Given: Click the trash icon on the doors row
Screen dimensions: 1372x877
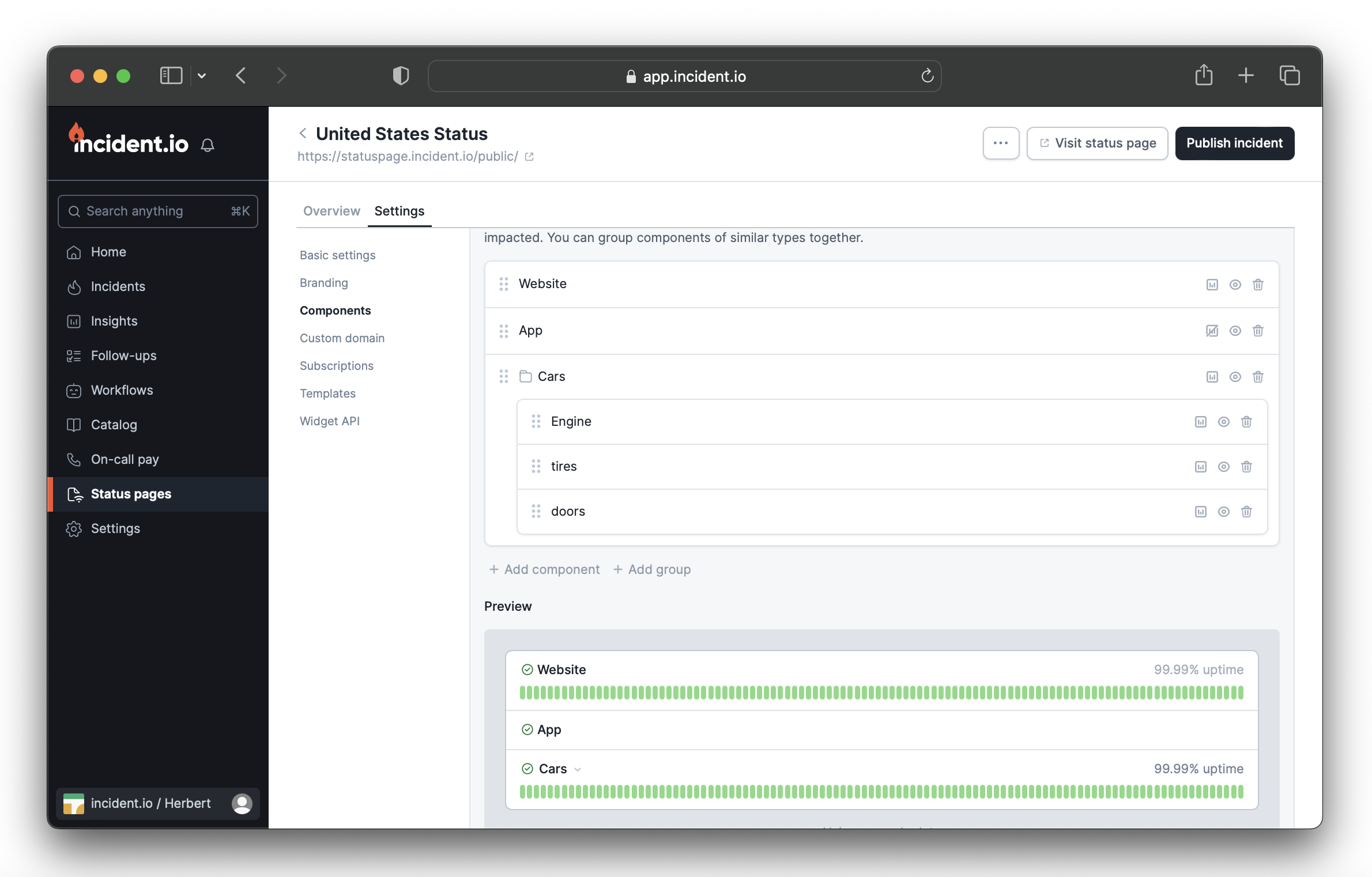Looking at the screenshot, I should click(x=1246, y=512).
